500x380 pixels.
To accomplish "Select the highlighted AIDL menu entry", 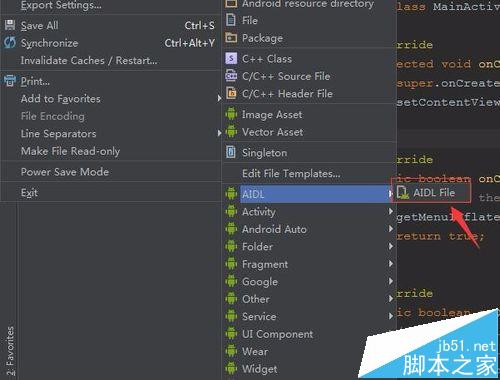I will pyautogui.click(x=309, y=194).
